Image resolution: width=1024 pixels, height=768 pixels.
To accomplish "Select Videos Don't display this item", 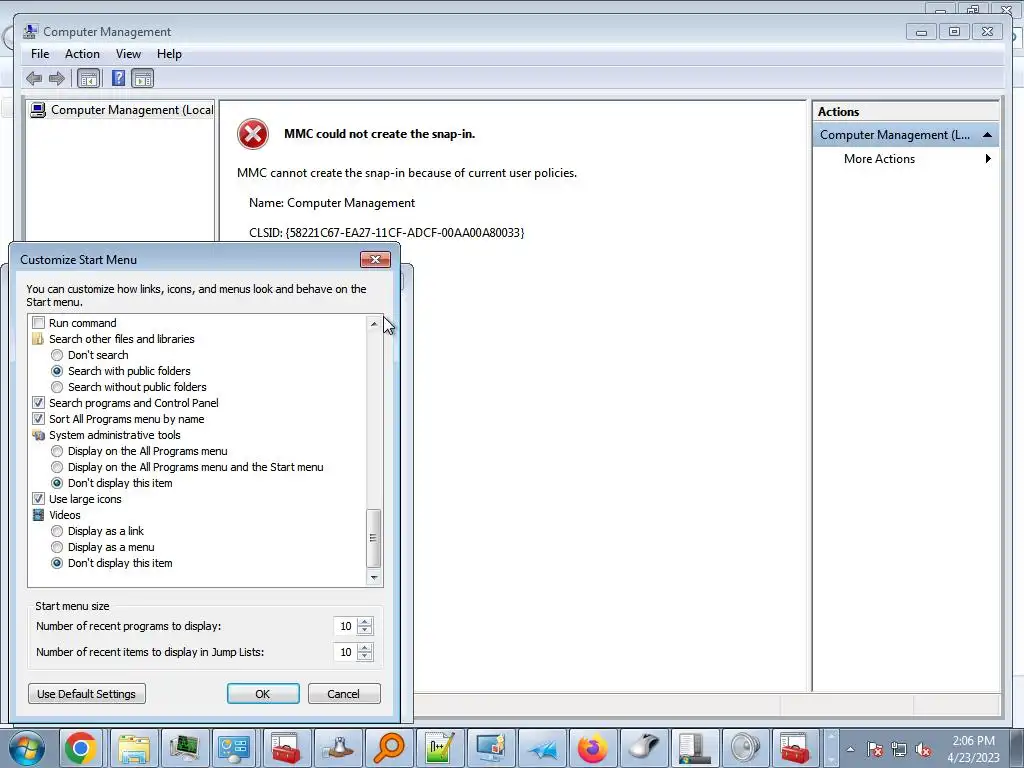I will point(57,563).
